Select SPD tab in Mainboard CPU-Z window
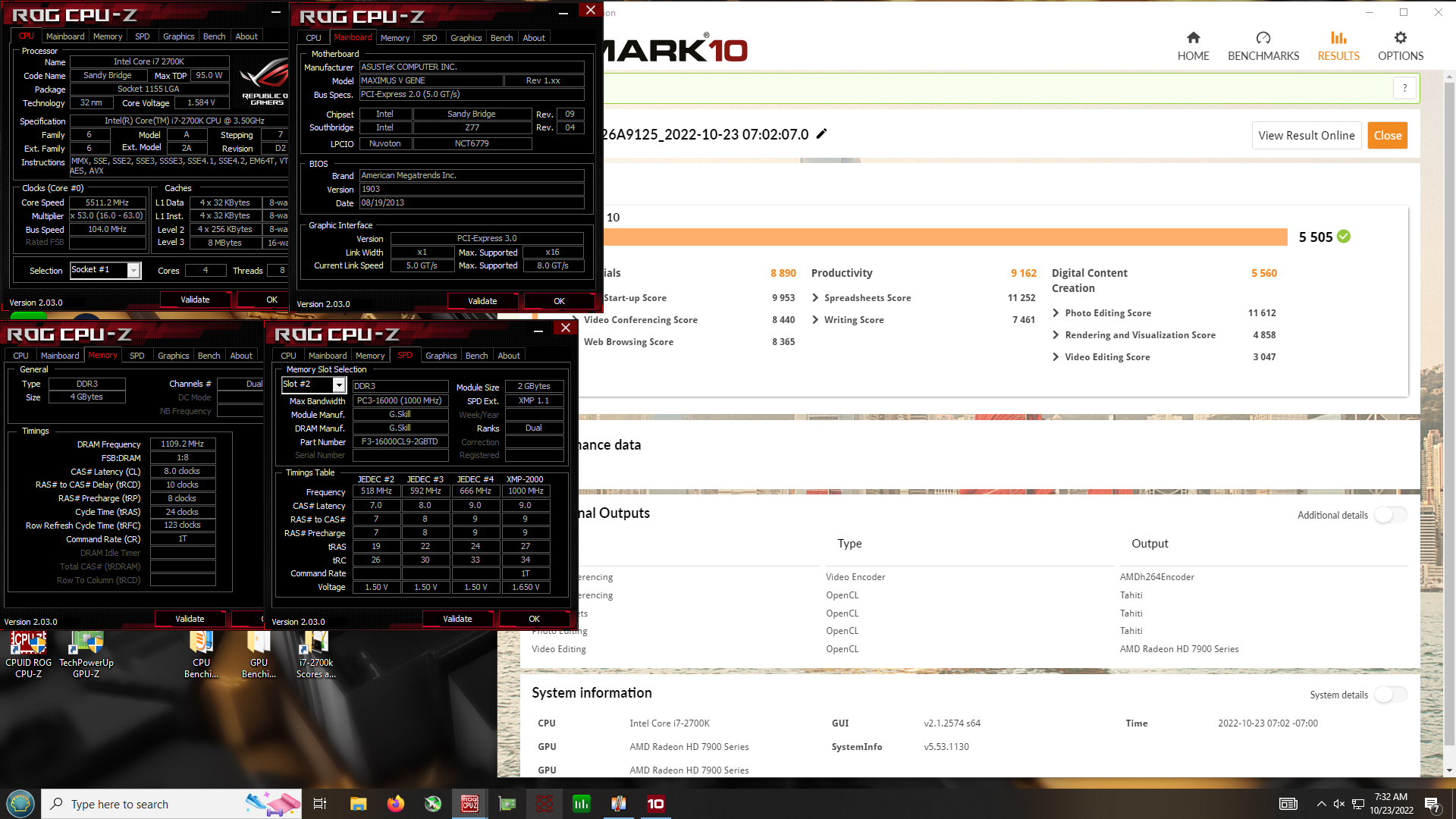The height and width of the screenshot is (819, 1456). (429, 38)
